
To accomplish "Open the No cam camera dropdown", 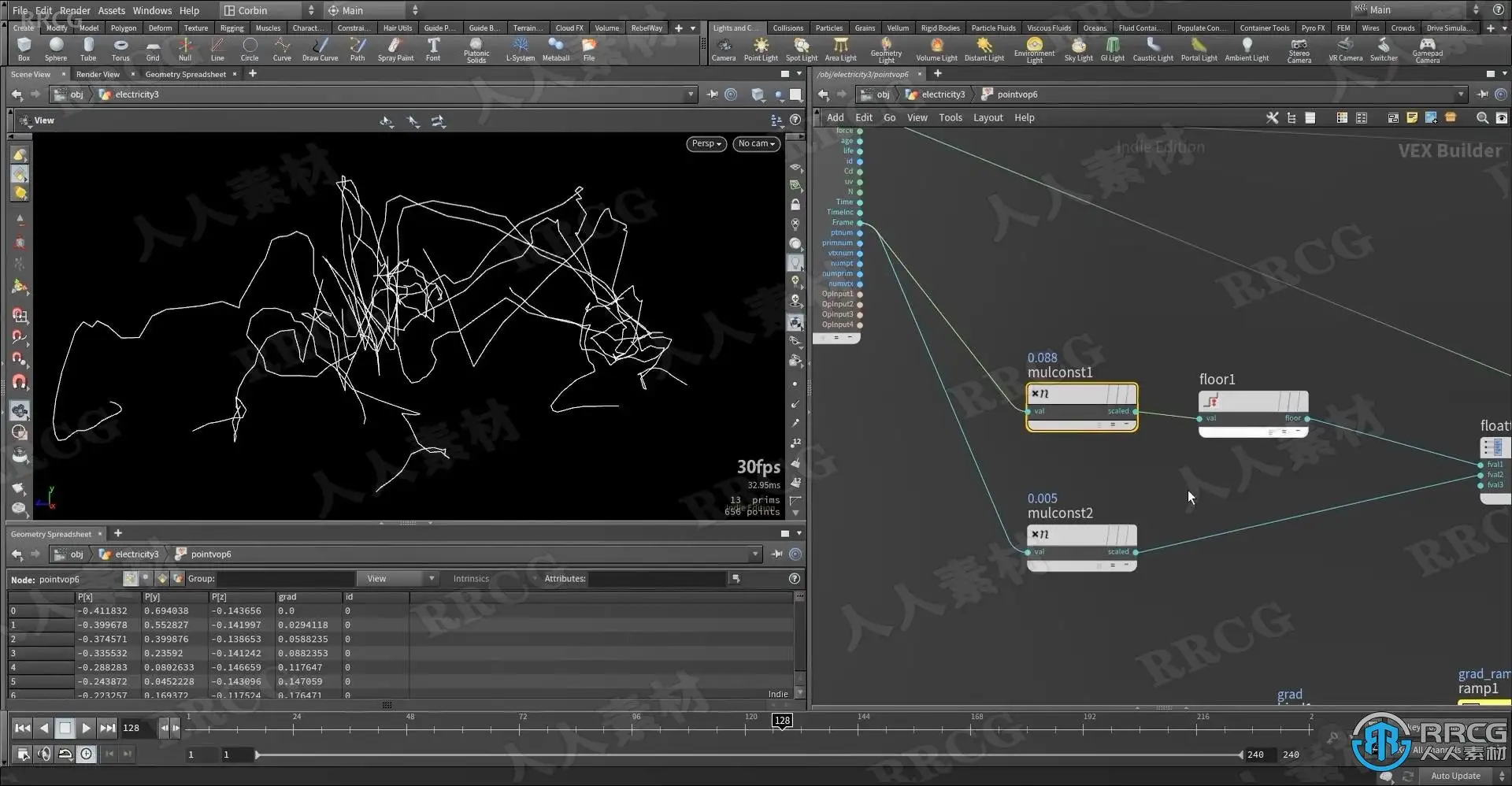I will [756, 144].
